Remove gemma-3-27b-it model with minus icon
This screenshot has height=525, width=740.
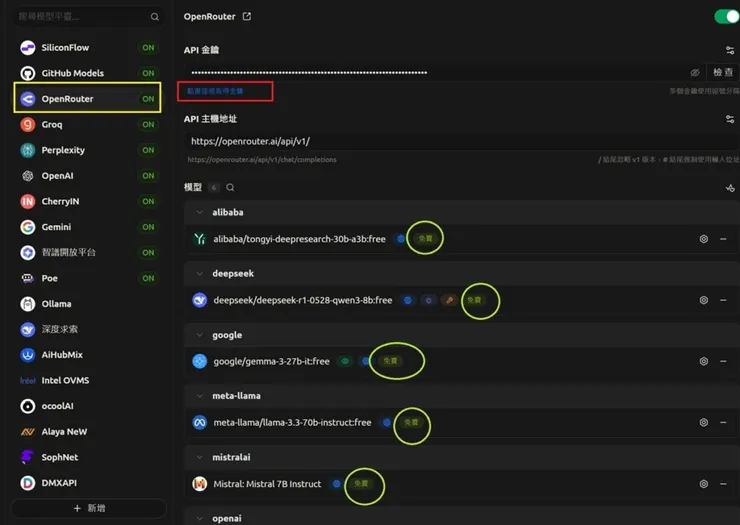(723, 361)
